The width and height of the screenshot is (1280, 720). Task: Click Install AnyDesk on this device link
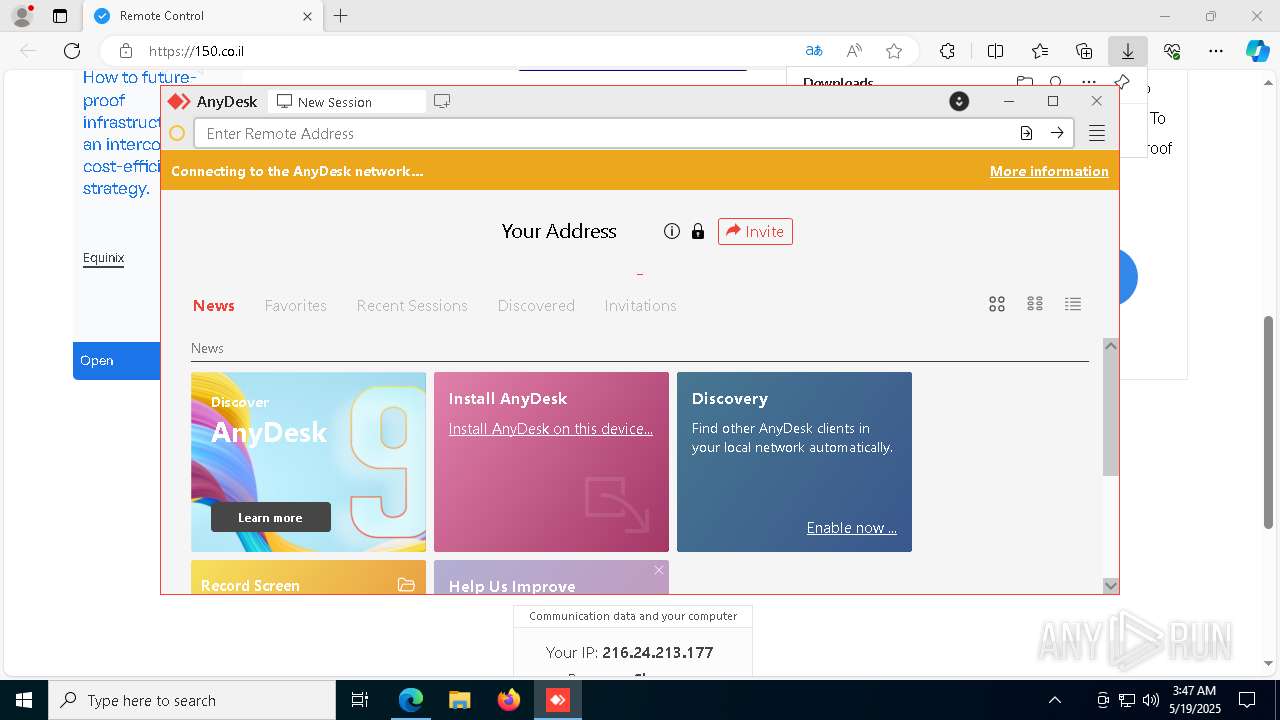pos(550,428)
